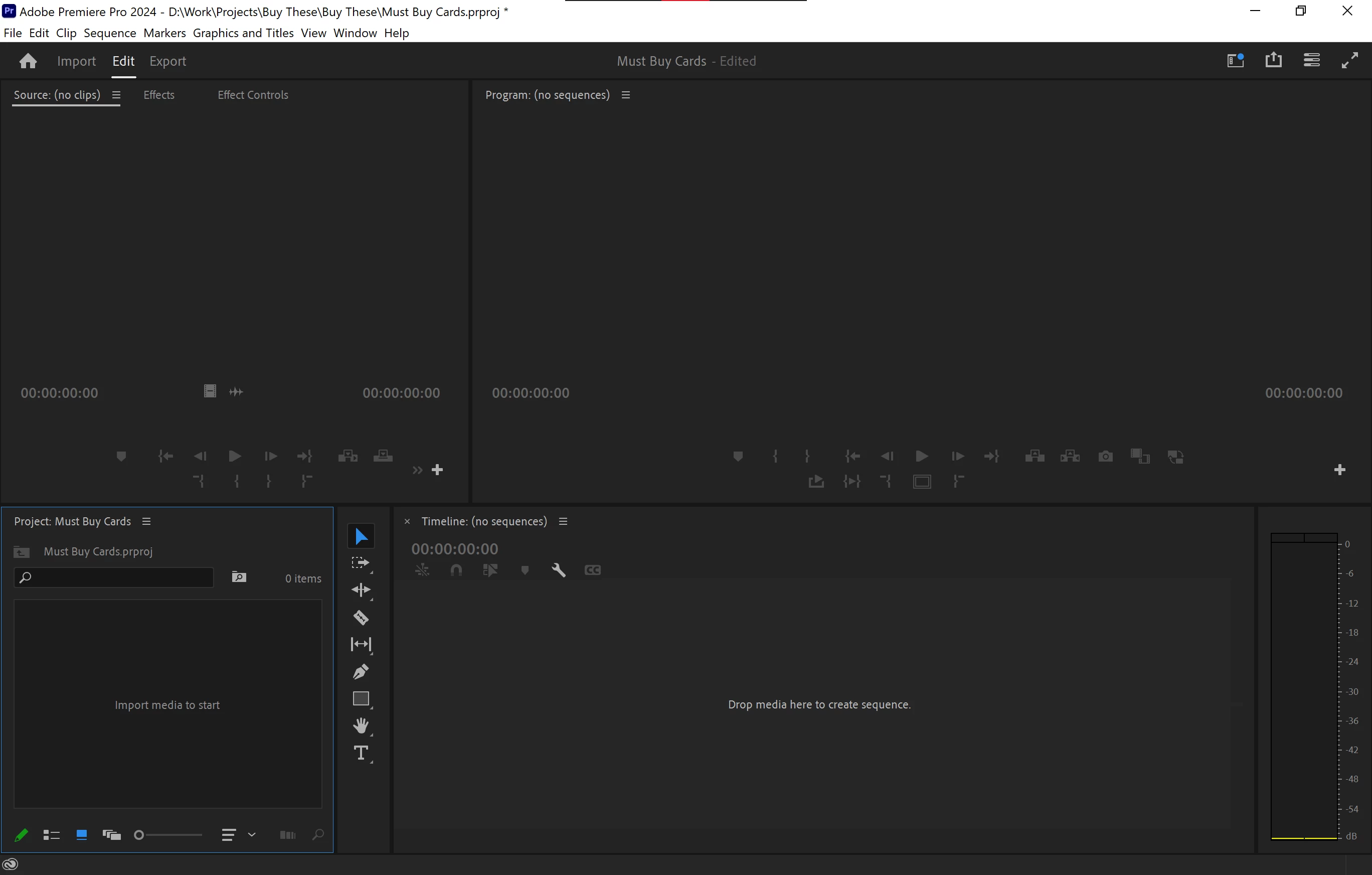
Task: Select the Type tool
Action: pos(361,753)
